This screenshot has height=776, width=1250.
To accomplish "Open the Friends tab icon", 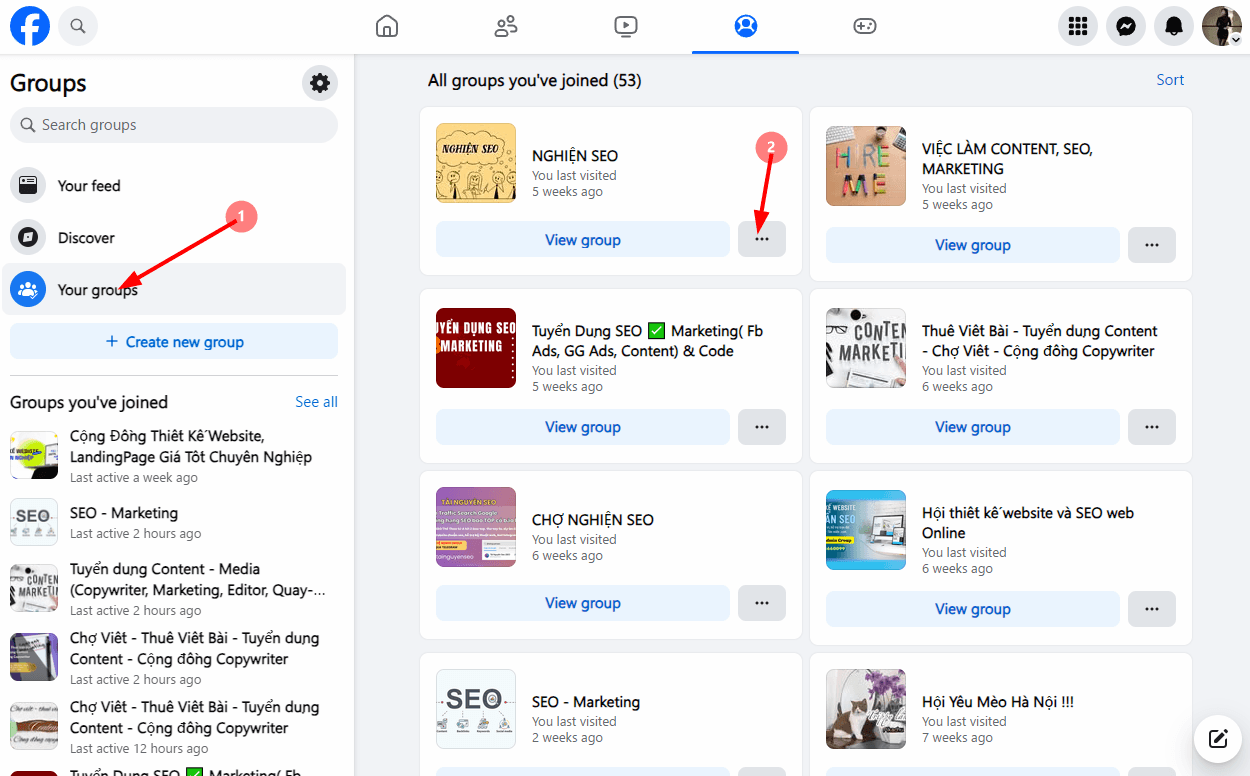I will tap(506, 27).
